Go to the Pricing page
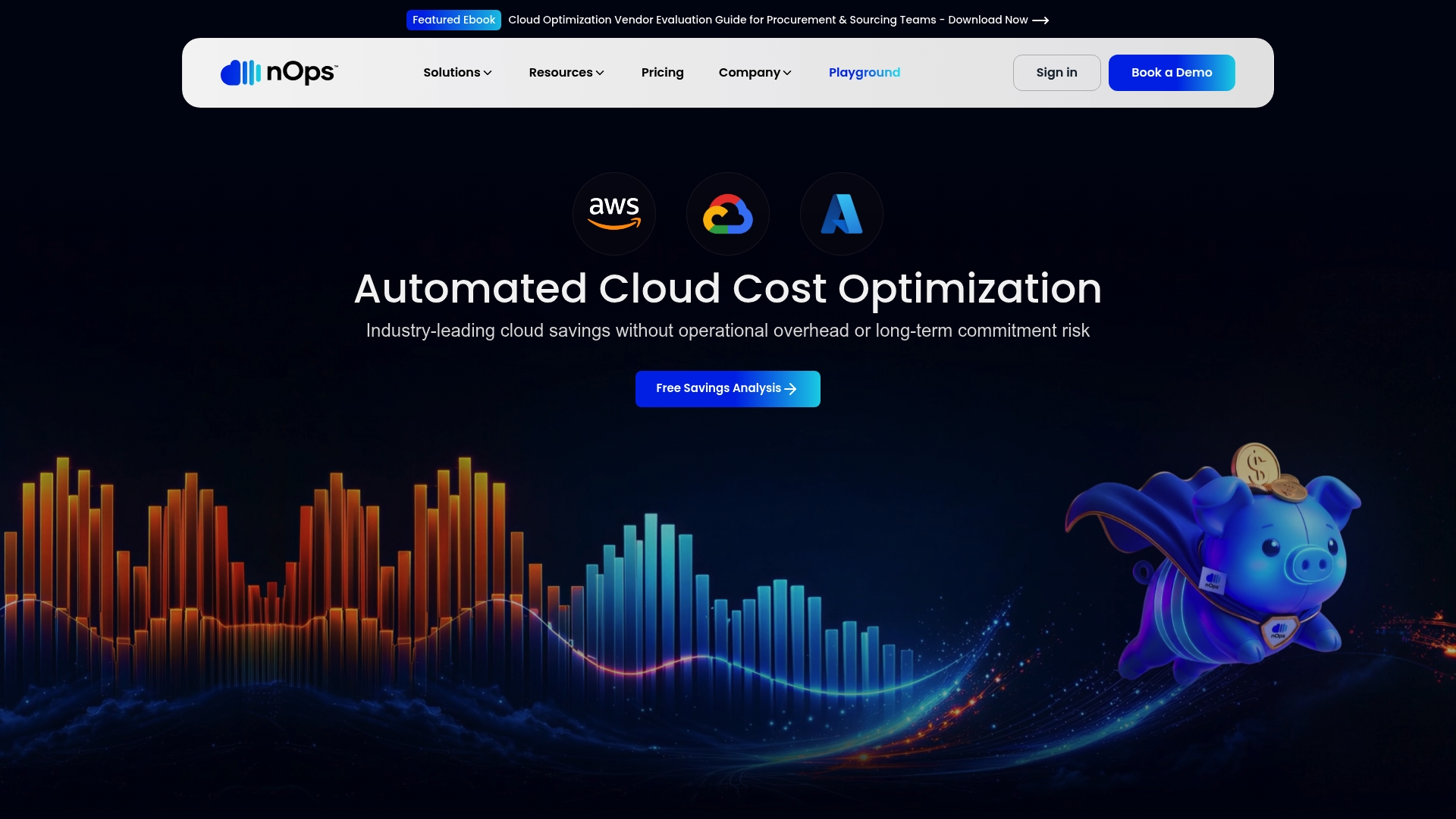The width and height of the screenshot is (1456, 819). tap(663, 73)
